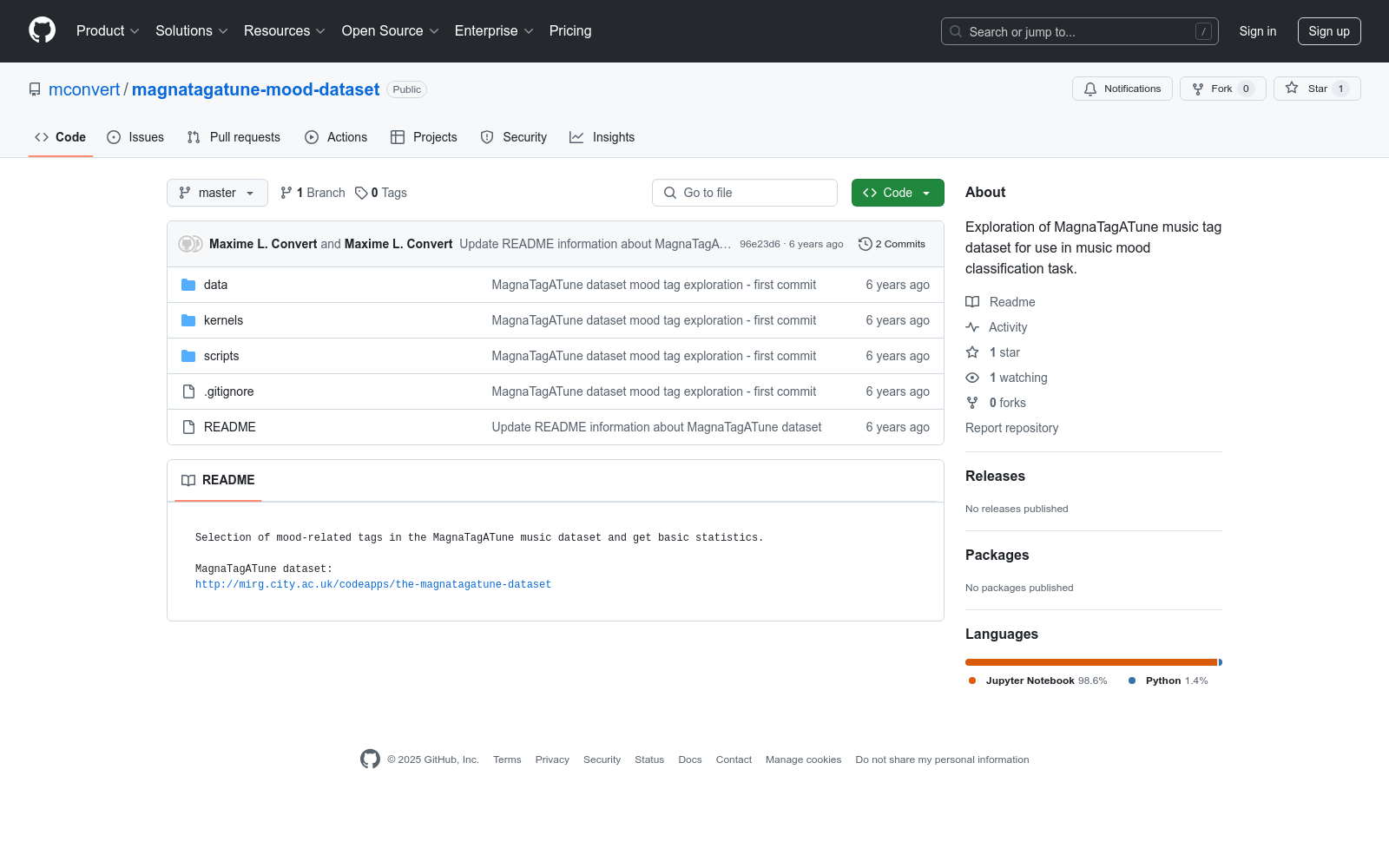1389x868 pixels.
Task: View the Insights tab
Action: click(x=602, y=137)
